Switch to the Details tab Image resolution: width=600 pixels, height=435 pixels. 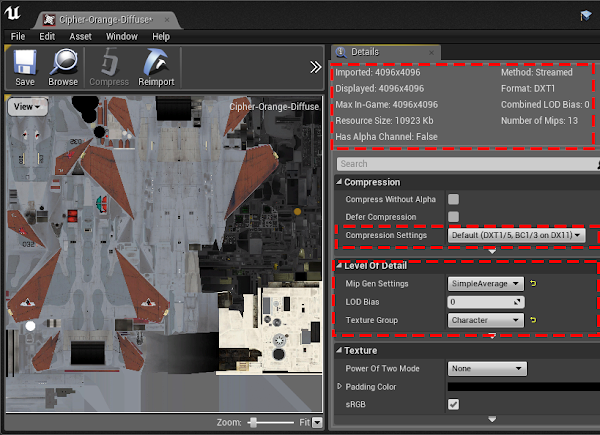[x=364, y=51]
